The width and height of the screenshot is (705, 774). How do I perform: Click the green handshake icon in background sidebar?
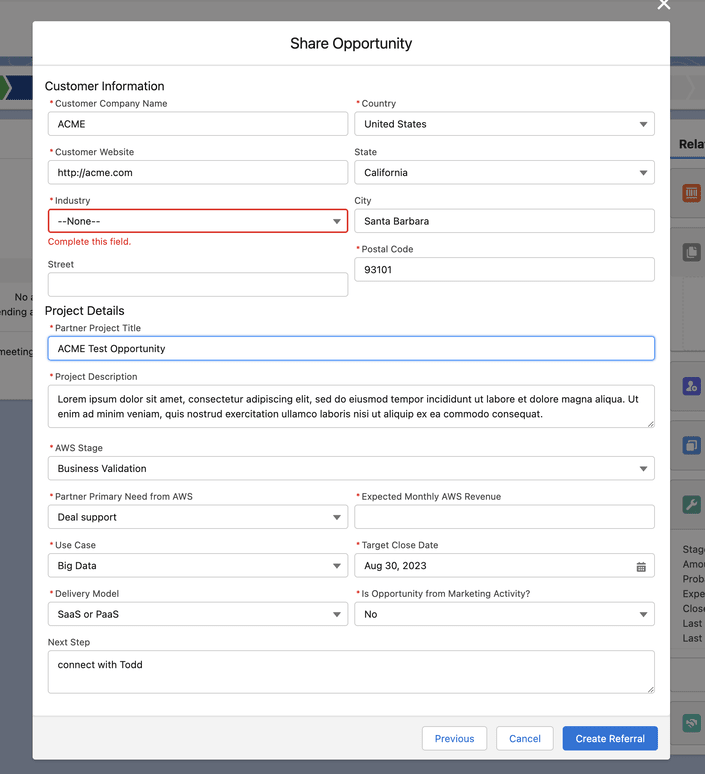click(x=691, y=724)
